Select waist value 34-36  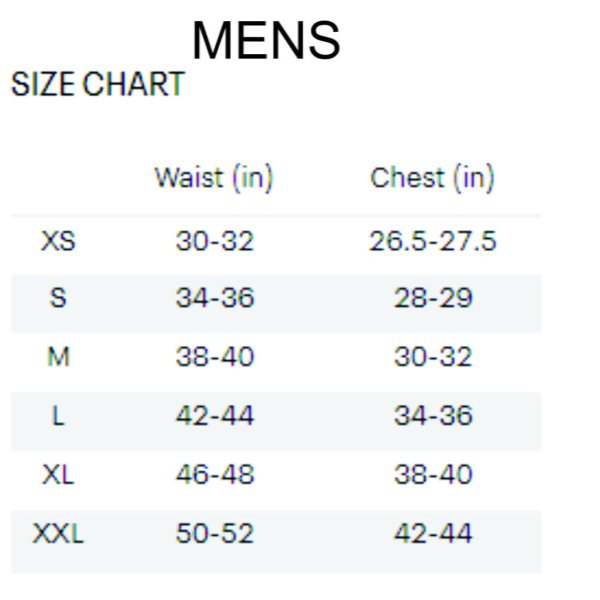[x=215, y=299]
